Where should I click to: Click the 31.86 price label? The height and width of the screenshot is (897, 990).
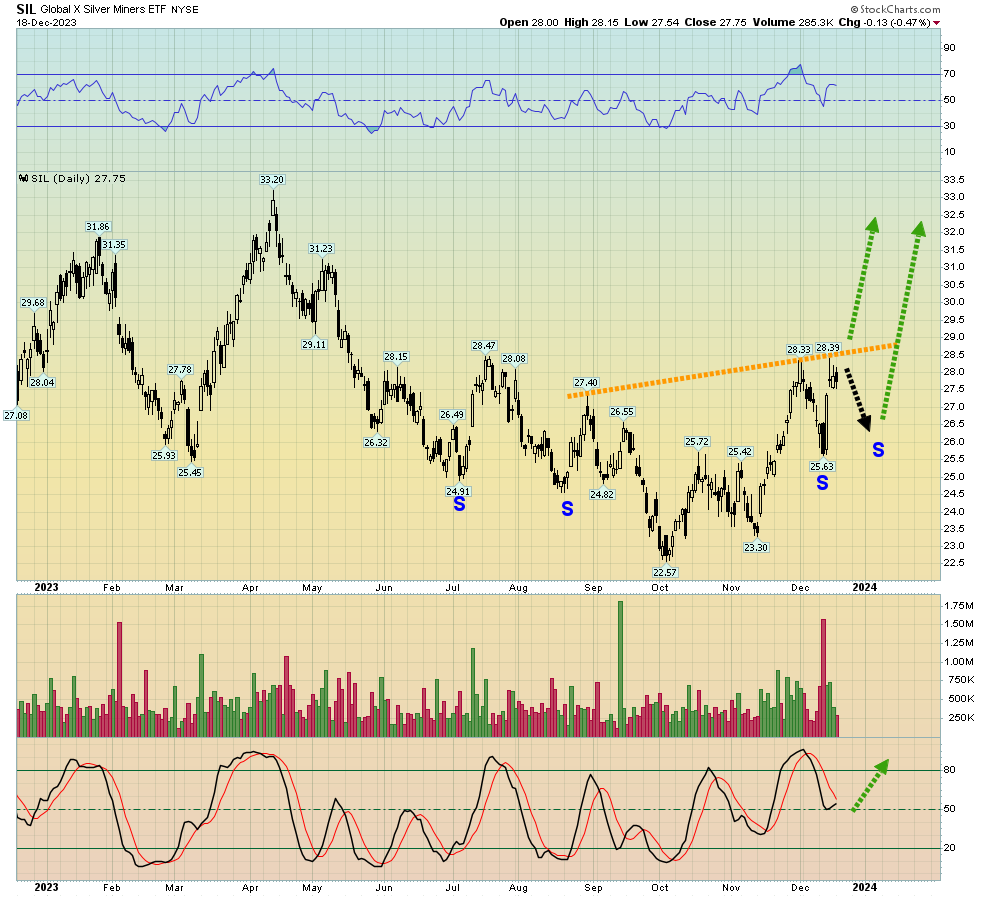point(98,227)
